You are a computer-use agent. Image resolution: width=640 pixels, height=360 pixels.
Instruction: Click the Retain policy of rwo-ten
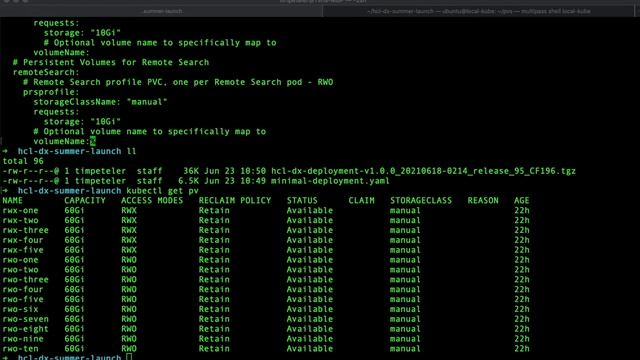pos(214,349)
